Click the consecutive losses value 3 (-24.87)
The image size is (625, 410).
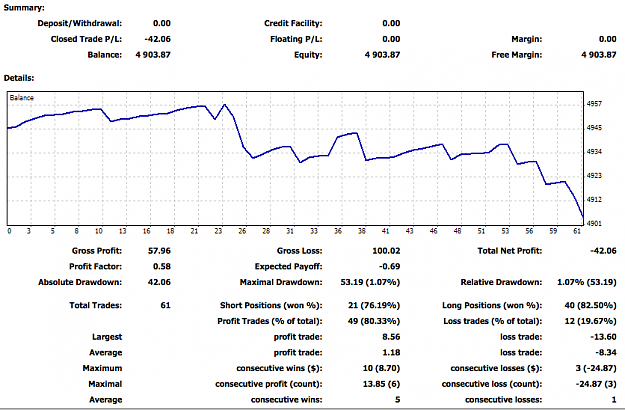click(x=596, y=368)
